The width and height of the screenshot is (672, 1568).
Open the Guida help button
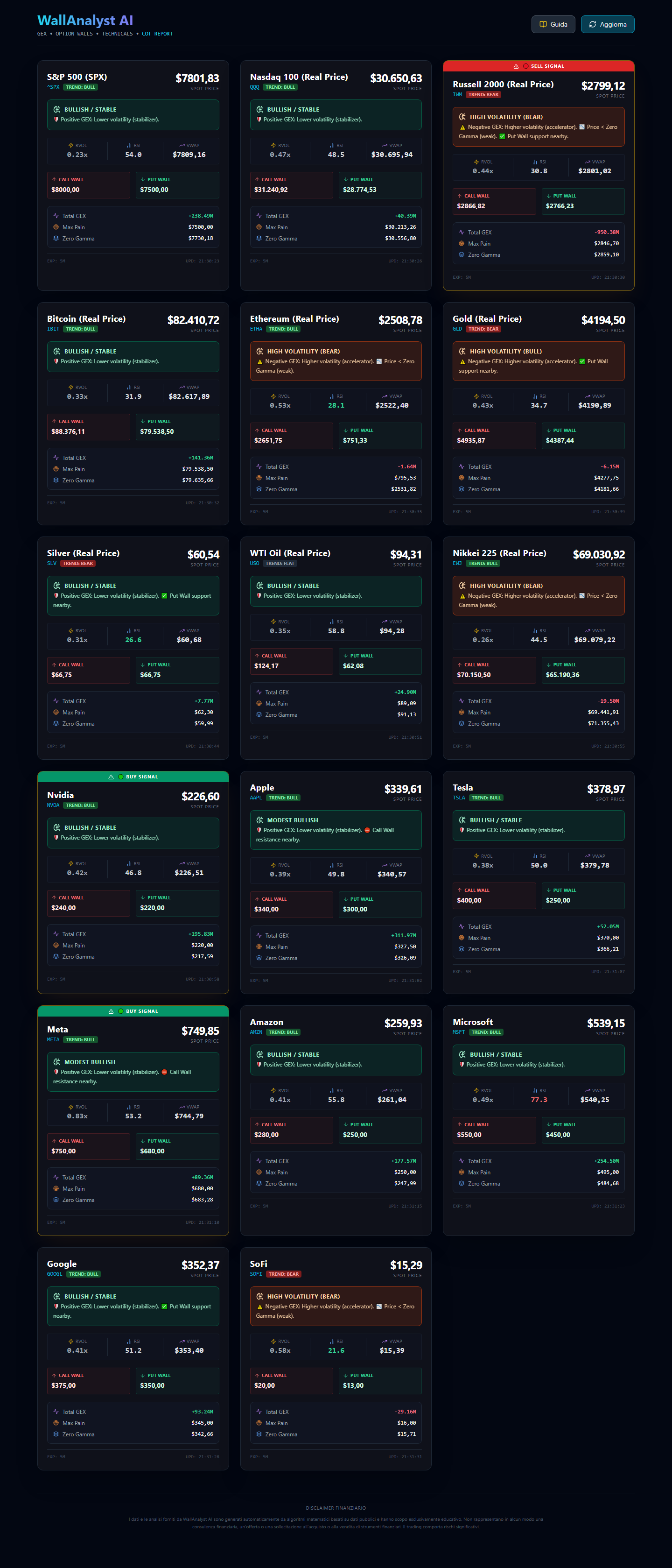click(x=553, y=24)
